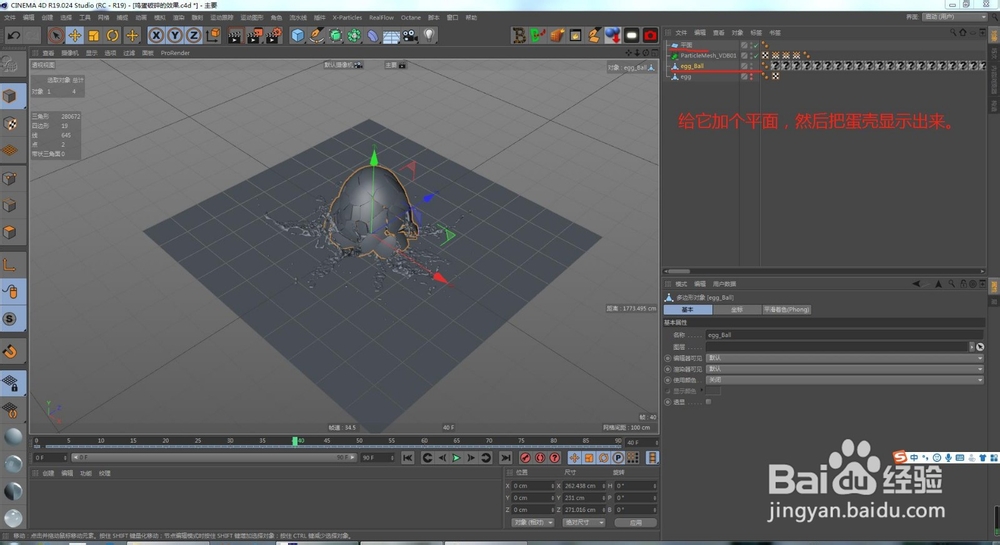Open the editor visibility dropdown
Screen dimensions: 1000x545
point(845,358)
